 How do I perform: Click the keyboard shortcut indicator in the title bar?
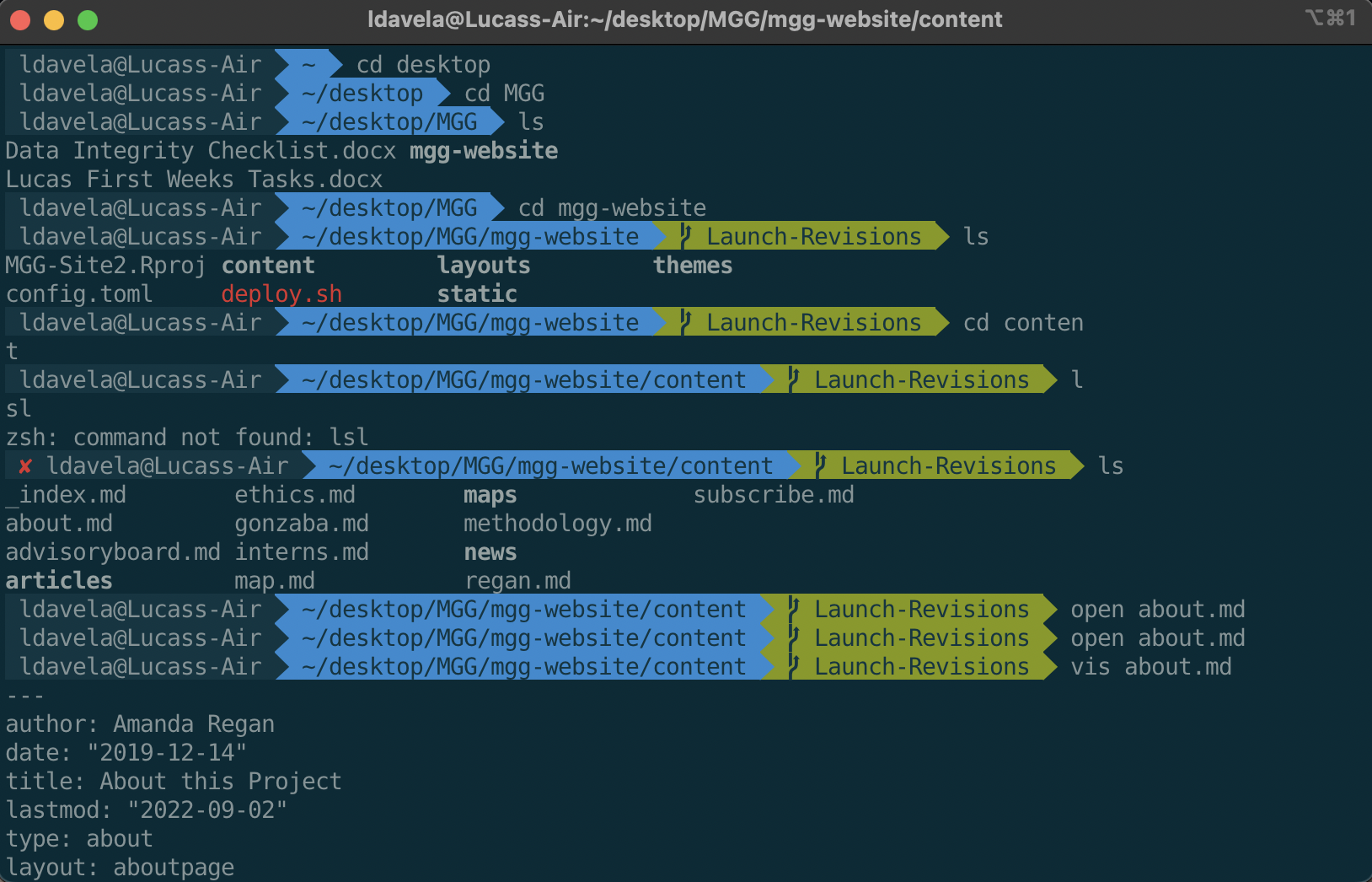coord(1330,18)
